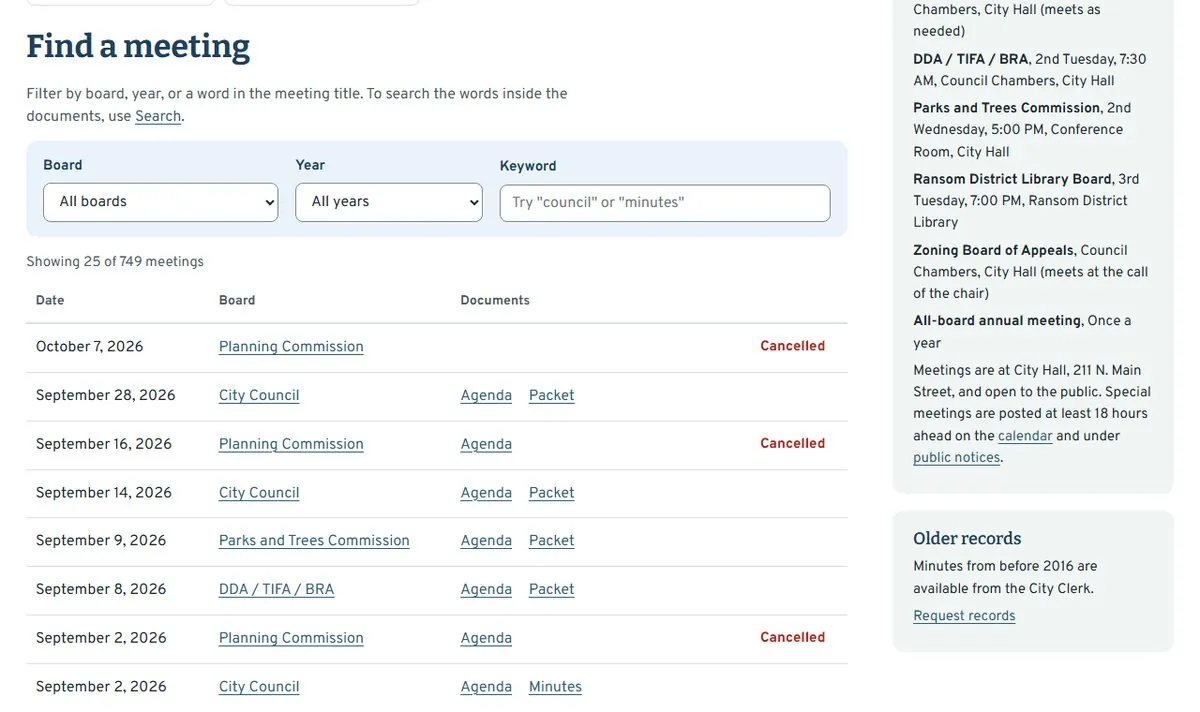1200x712 pixels.
Task: Click the 'Find a meeting' heading
Action: tap(138, 46)
